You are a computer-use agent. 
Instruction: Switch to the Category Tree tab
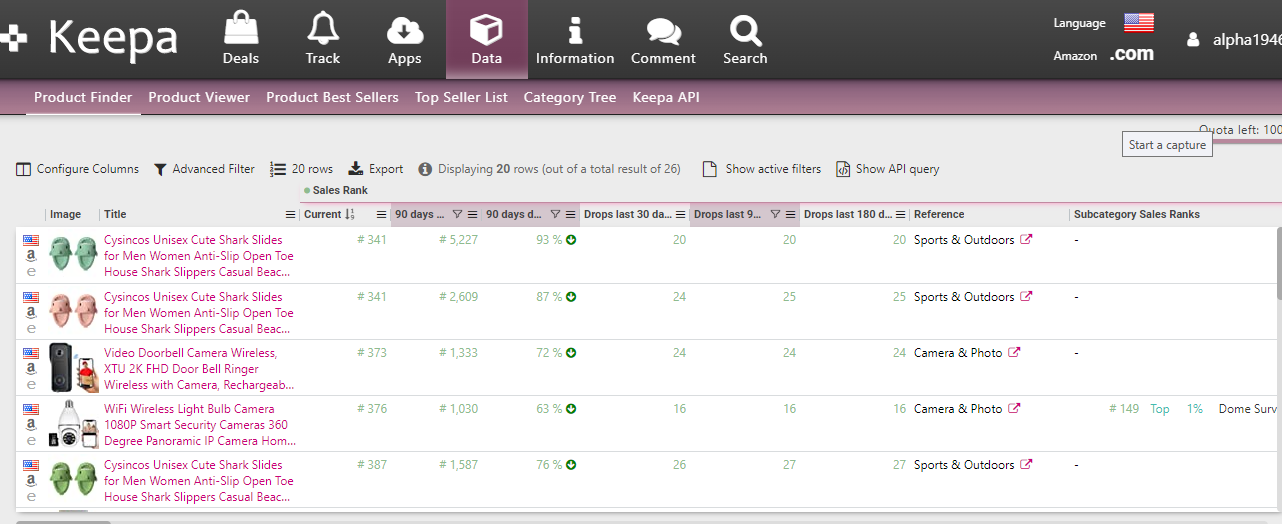point(570,97)
